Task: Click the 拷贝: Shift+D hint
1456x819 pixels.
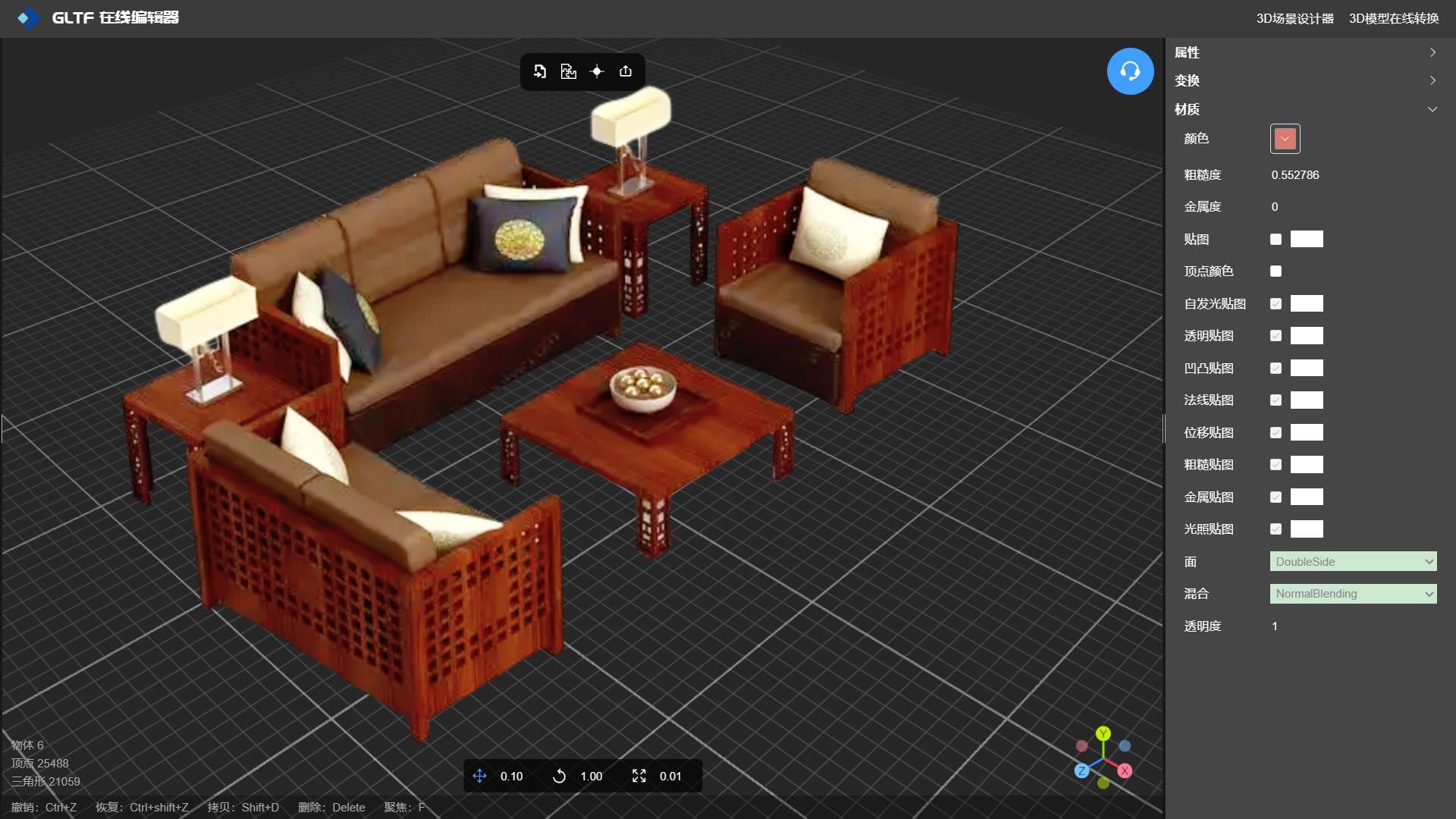Action: tap(243, 807)
